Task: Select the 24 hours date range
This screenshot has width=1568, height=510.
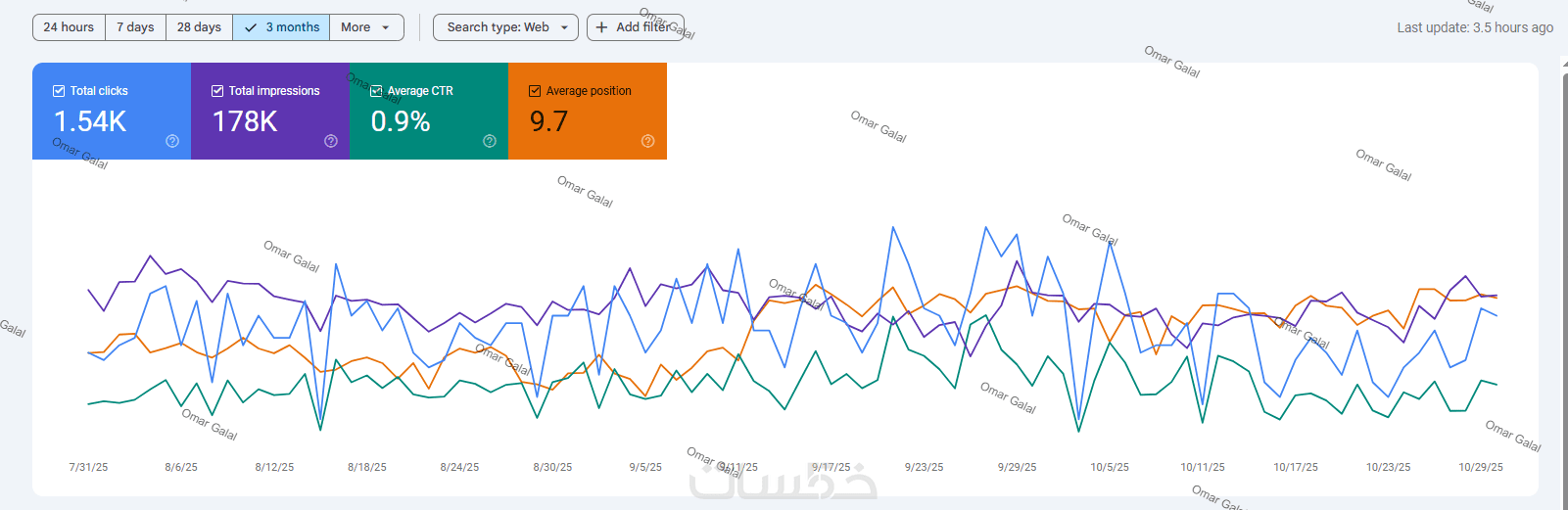Action: coord(69,27)
